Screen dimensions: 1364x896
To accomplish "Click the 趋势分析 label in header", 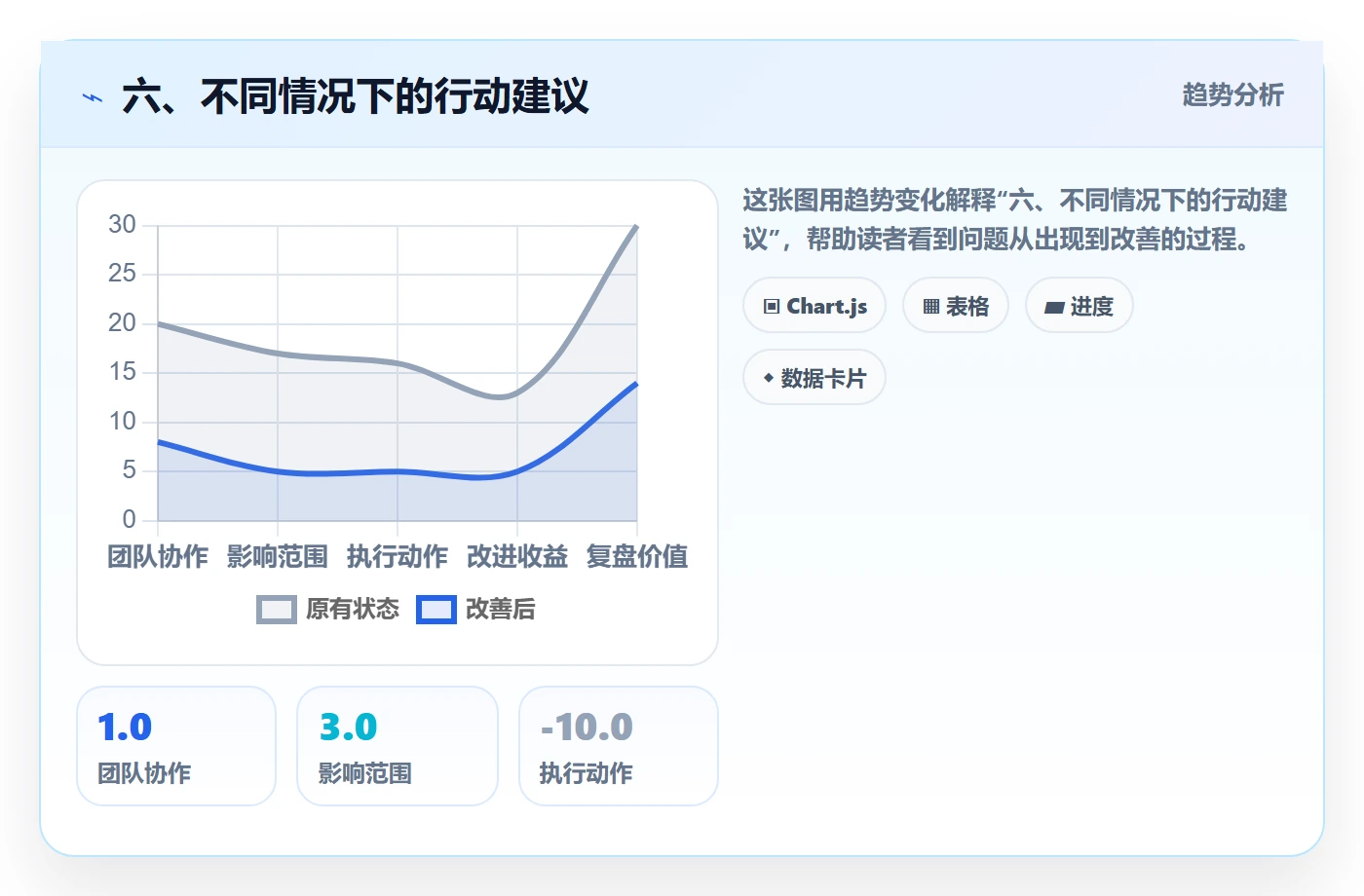I will [1232, 94].
